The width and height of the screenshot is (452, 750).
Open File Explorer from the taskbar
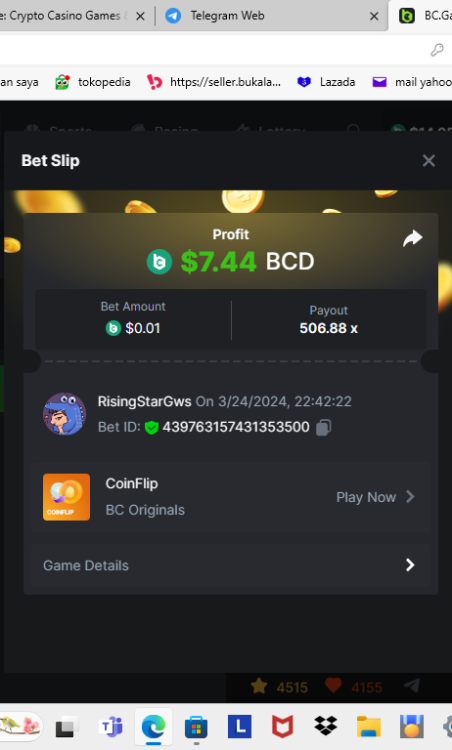click(x=368, y=728)
